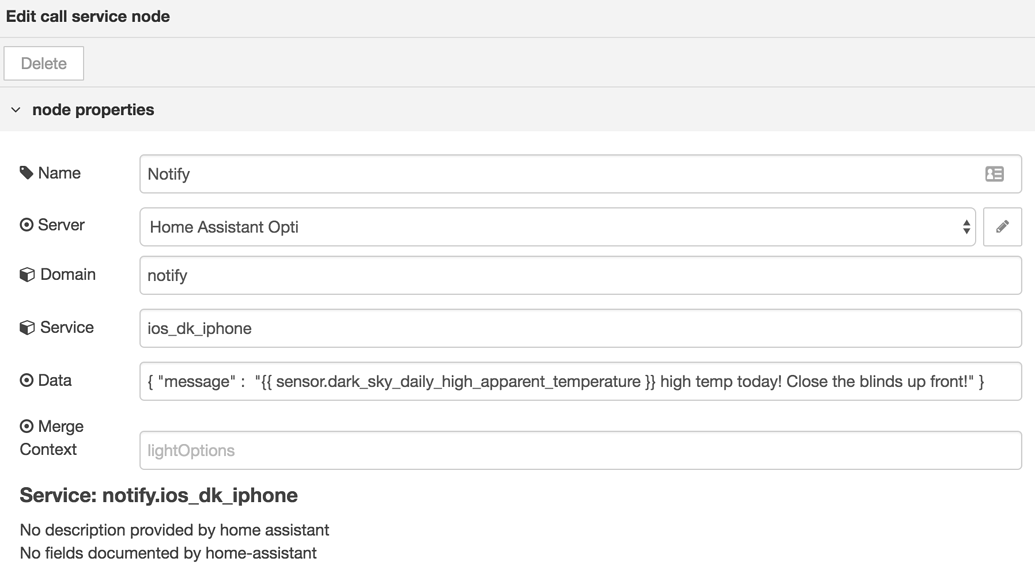Viewport: 1035px width, 576px height.
Task: Click the circle icon beside Server label
Action: pos(27,225)
